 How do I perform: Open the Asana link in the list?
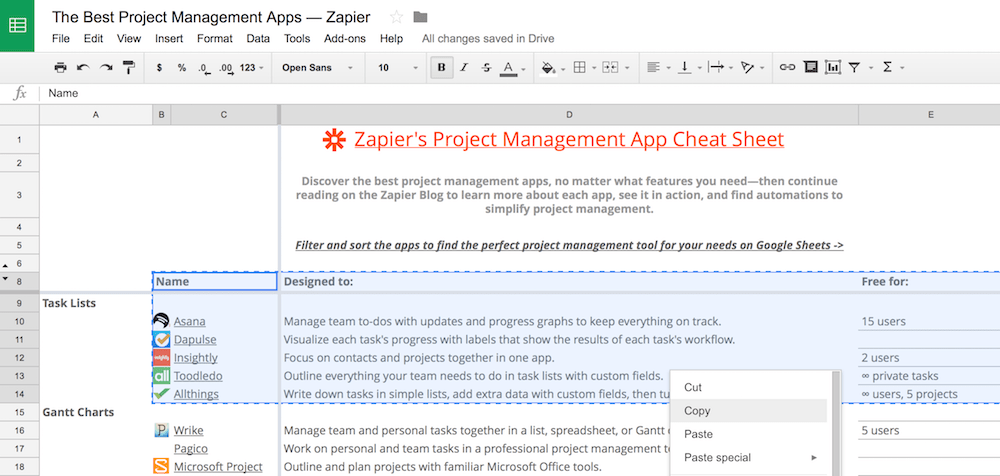pyautogui.click(x=190, y=322)
